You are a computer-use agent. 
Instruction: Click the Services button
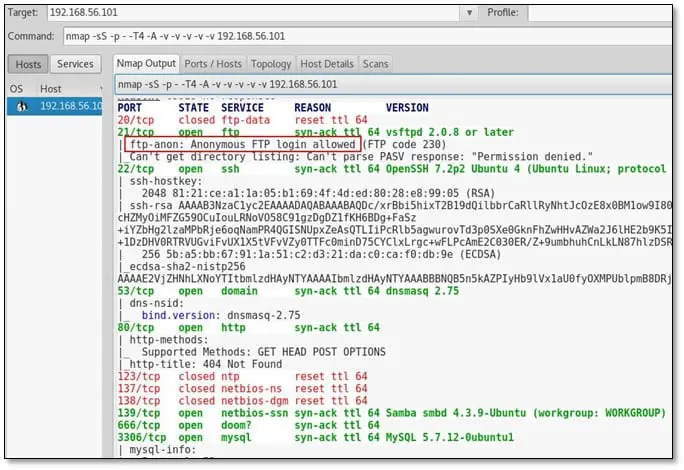tap(75, 64)
